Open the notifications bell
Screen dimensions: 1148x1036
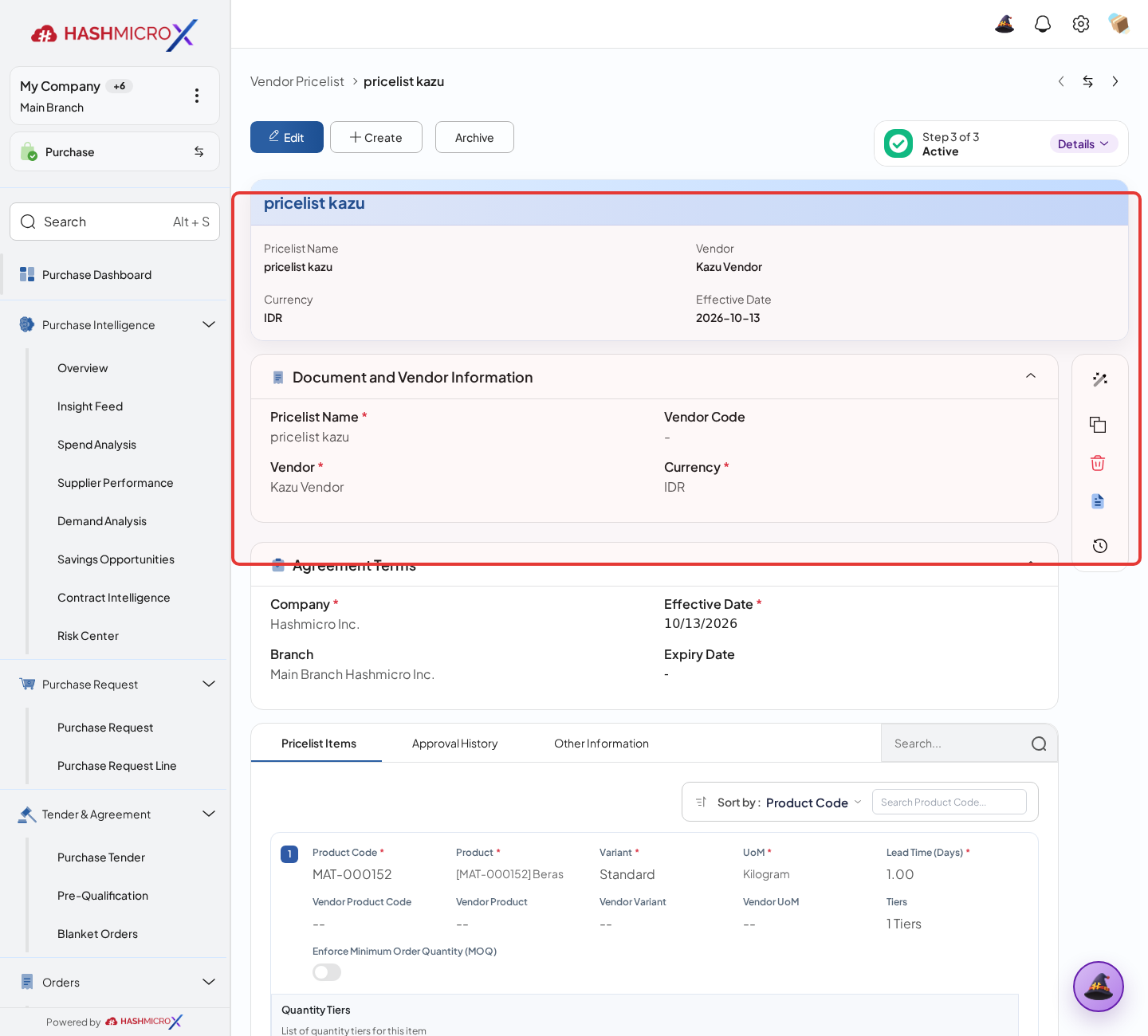[1043, 24]
